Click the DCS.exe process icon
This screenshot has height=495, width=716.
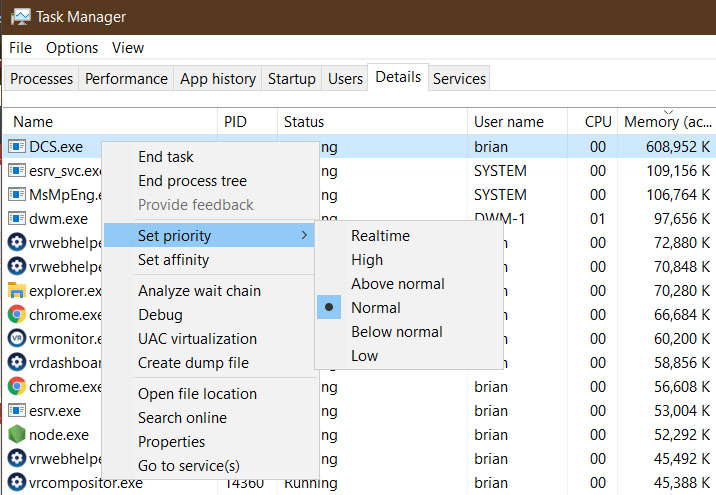pos(17,147)
